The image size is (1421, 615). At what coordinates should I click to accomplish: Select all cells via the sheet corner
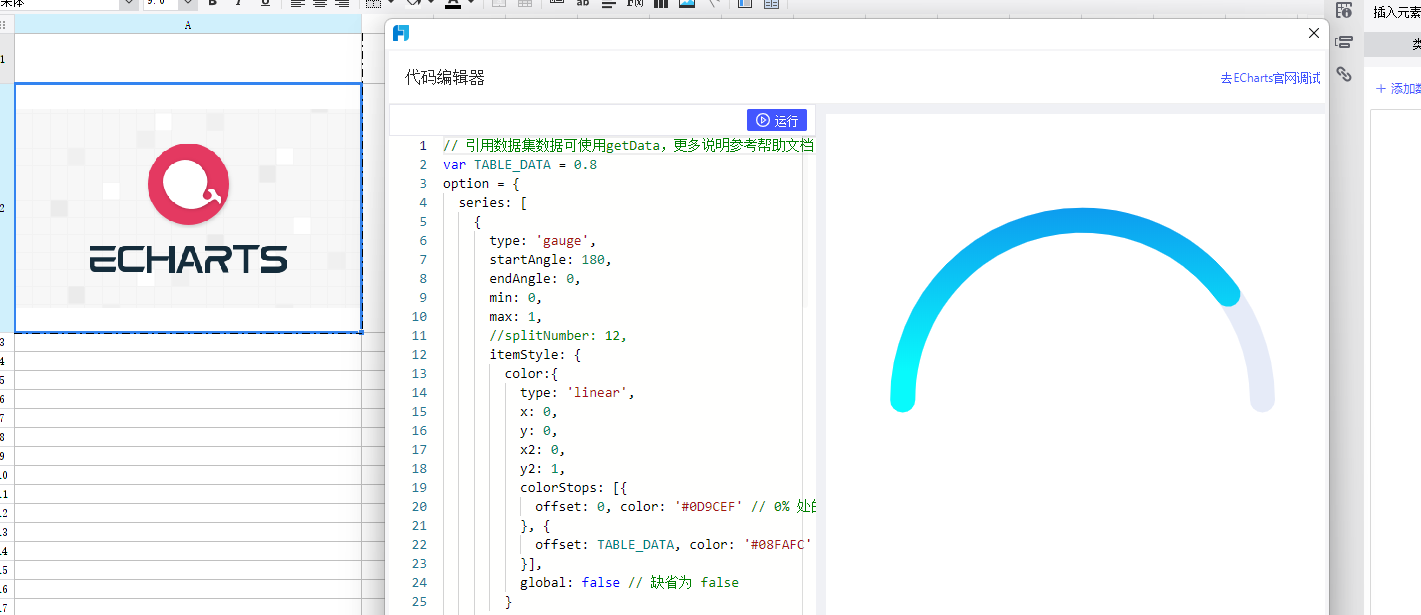(7, 25)
